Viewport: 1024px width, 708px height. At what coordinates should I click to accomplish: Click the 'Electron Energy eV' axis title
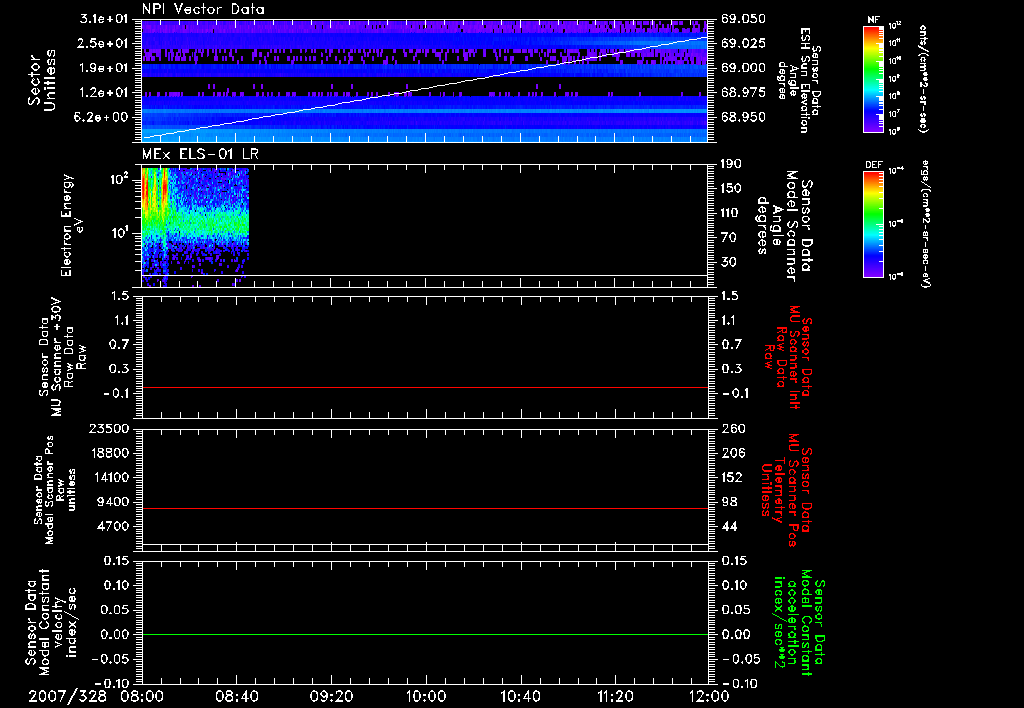point(72,226)
